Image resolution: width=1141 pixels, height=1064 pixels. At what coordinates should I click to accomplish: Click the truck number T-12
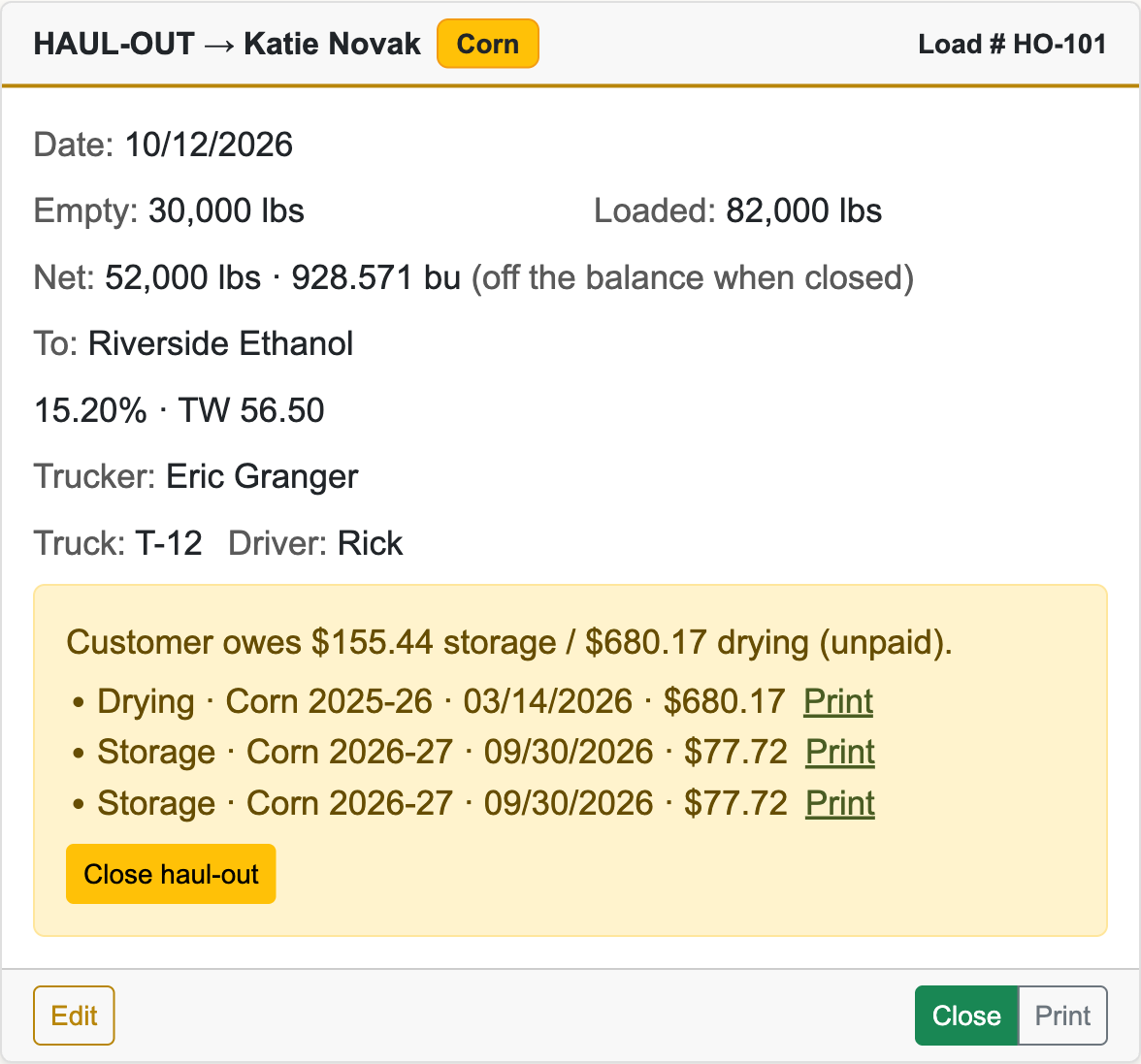tap(169, 543)
